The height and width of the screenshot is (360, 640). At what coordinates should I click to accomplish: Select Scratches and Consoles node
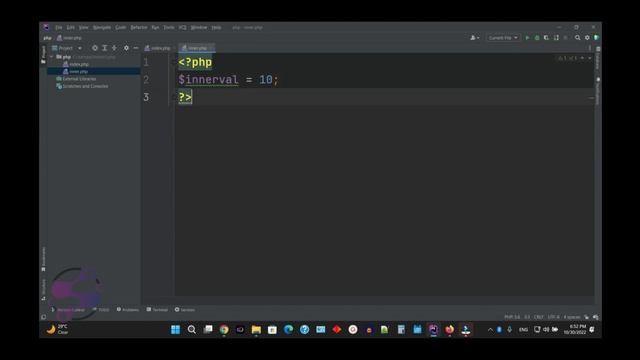(82, 86)
